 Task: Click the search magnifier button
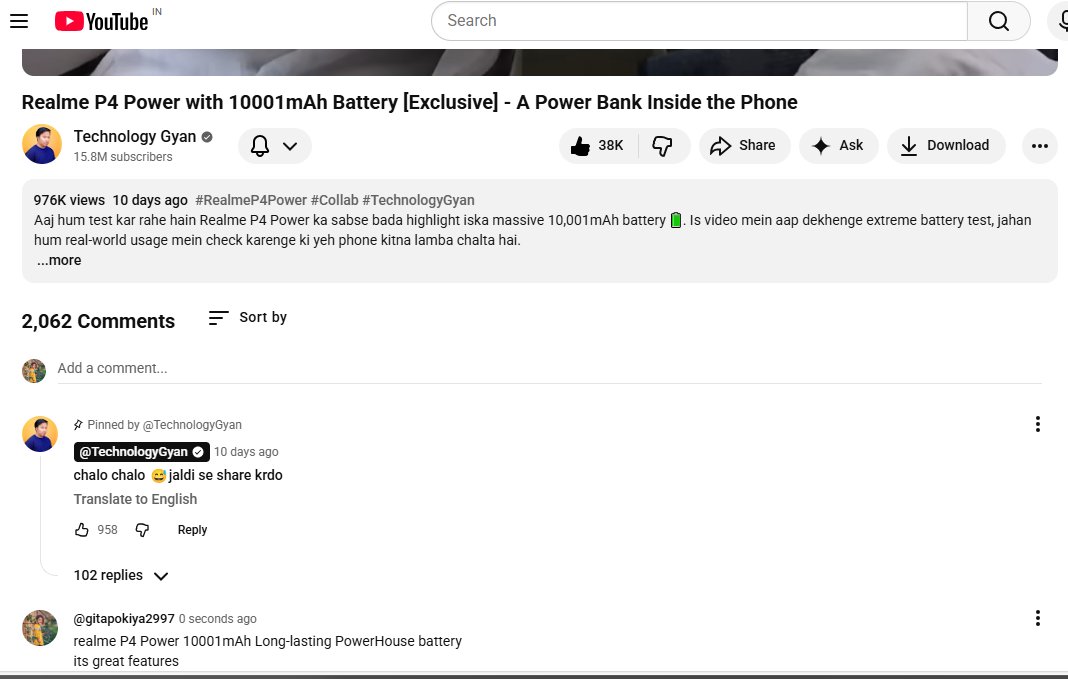999,21
